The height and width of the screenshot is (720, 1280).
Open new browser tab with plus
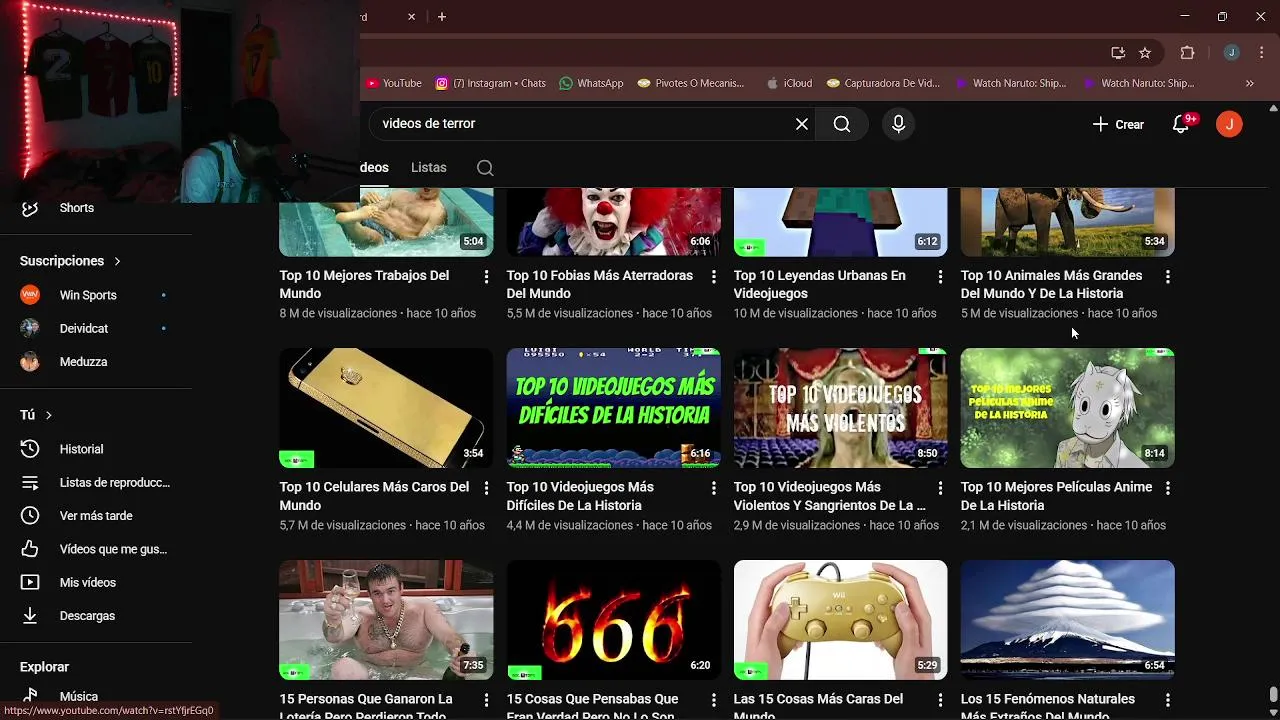tap(442, 17)
